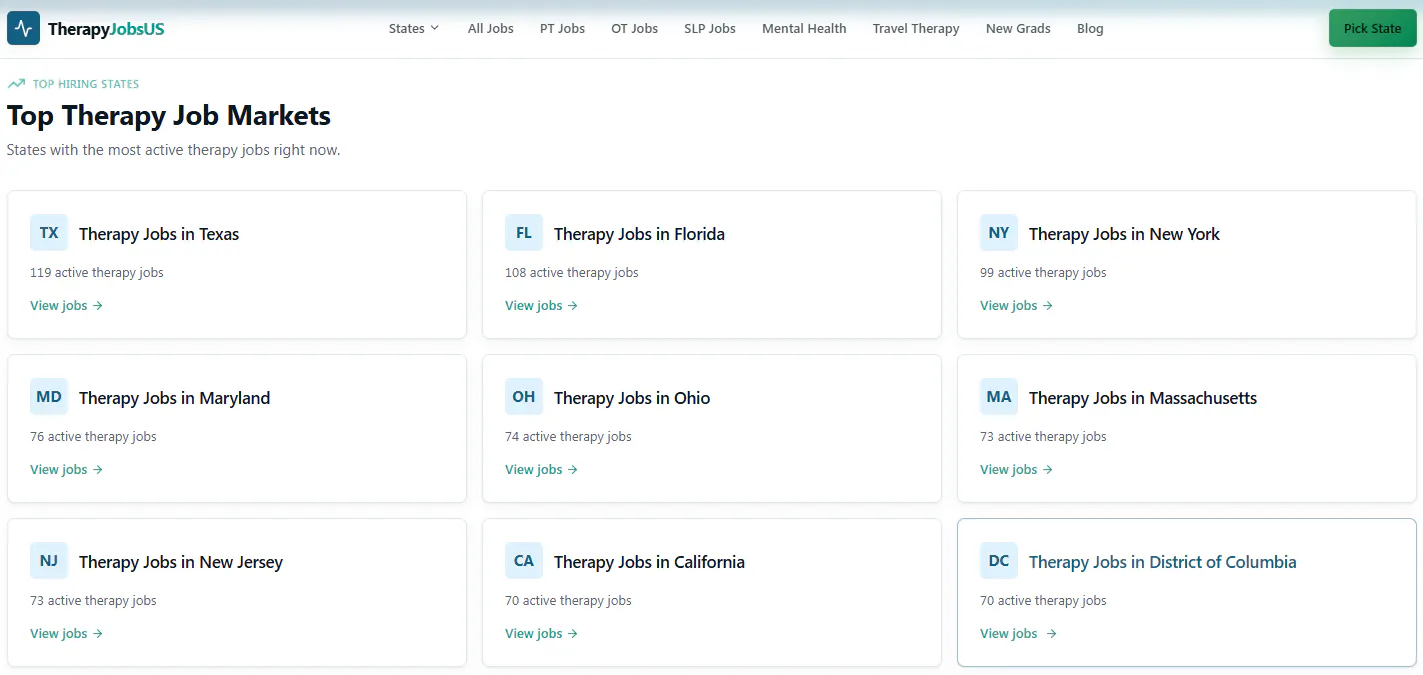
Task: Click the MA state badge icon
Action: point(999,397)
